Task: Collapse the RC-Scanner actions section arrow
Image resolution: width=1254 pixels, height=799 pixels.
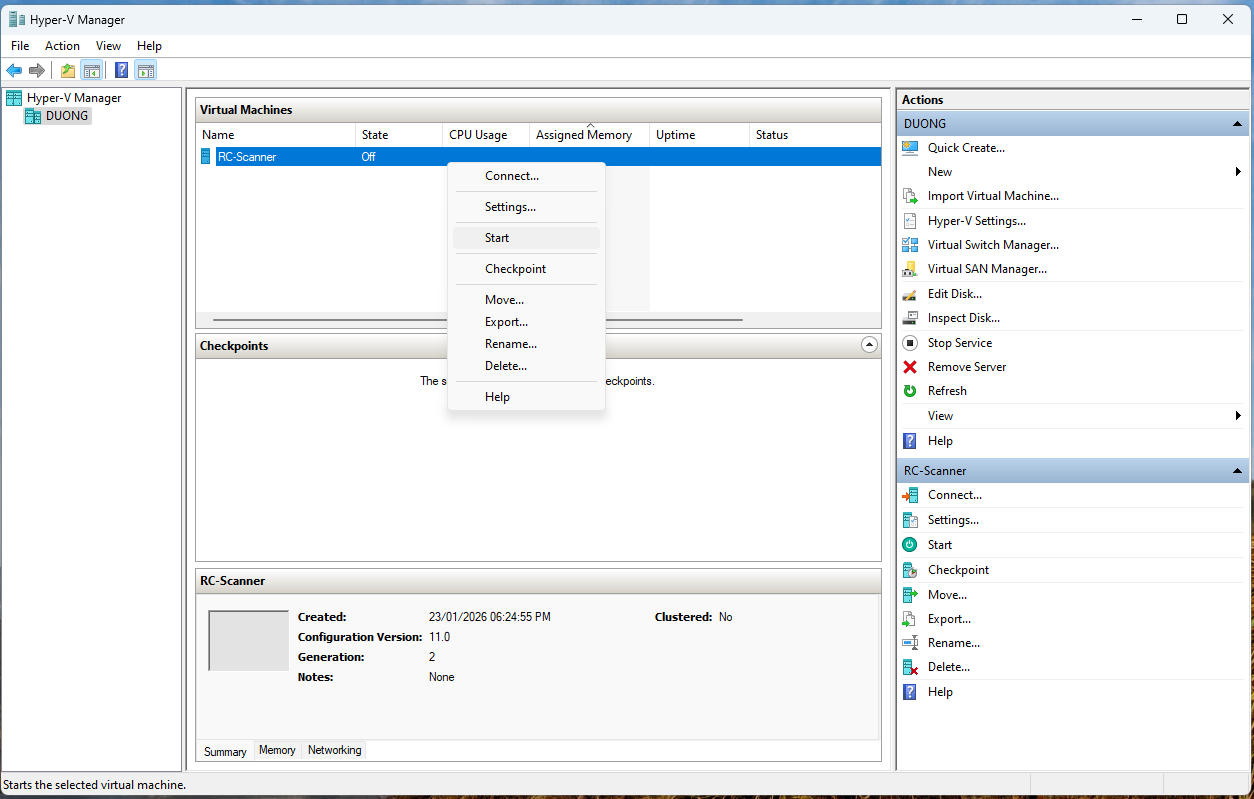Action: point(1237,471)
